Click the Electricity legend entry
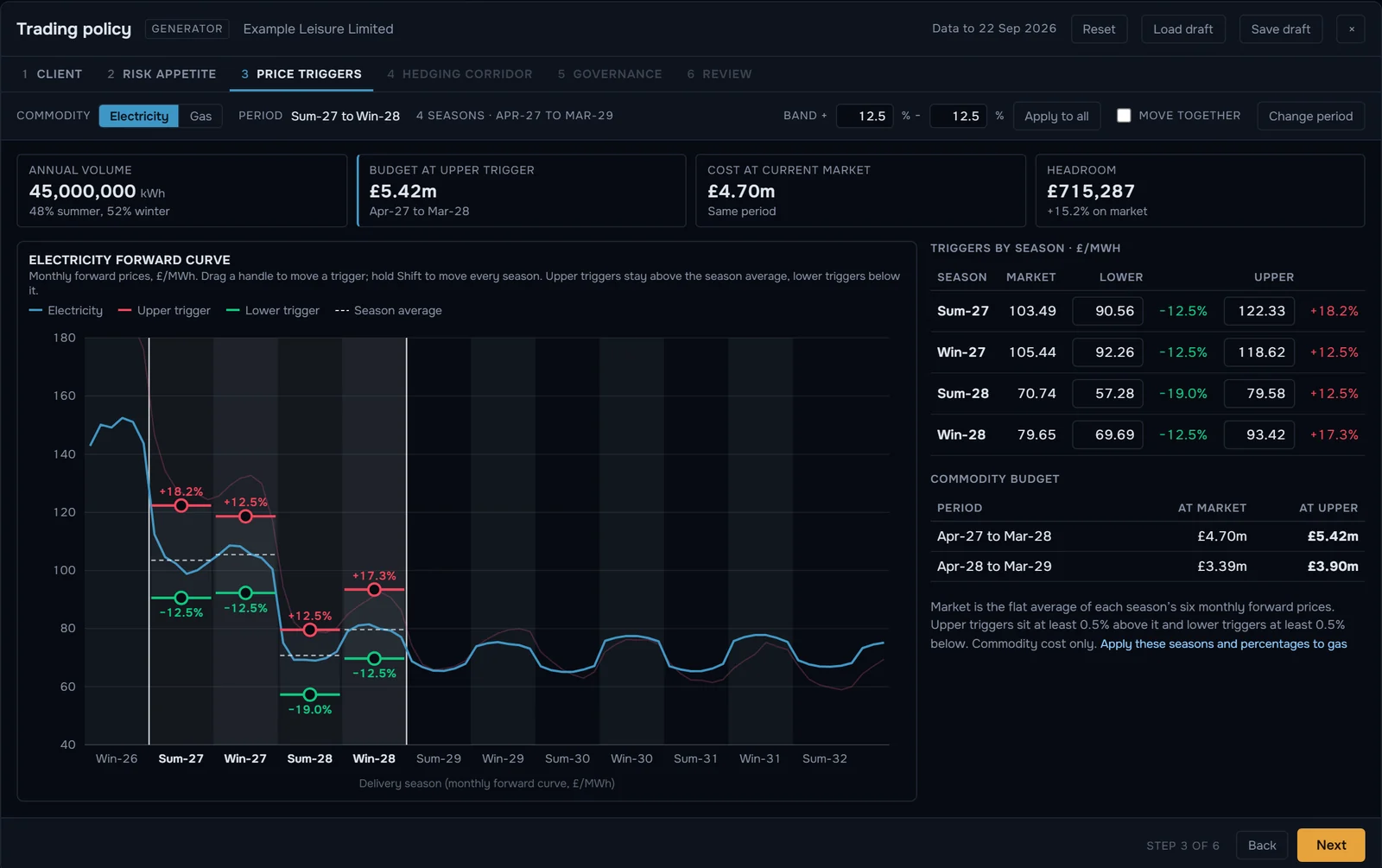Screen dimensions: 1382x868 tap(66, 310)
